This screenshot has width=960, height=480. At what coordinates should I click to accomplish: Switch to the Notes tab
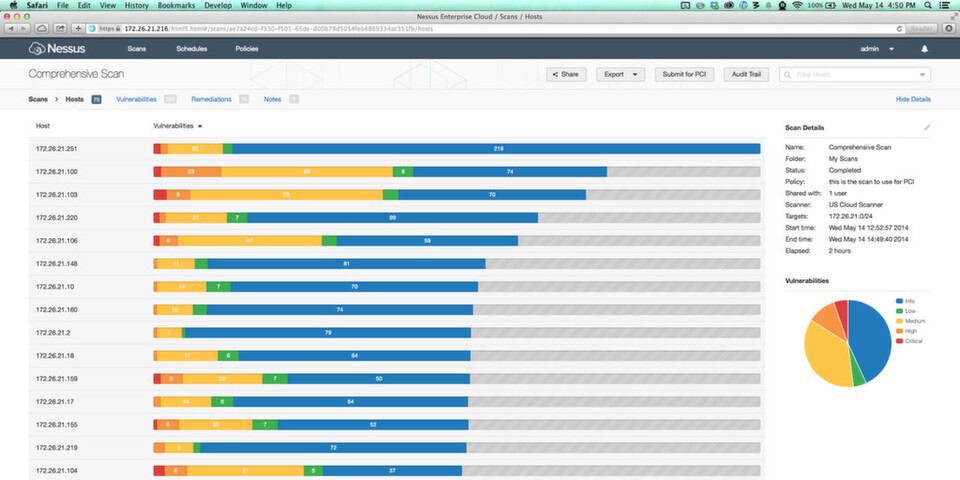tap(272, 99)
